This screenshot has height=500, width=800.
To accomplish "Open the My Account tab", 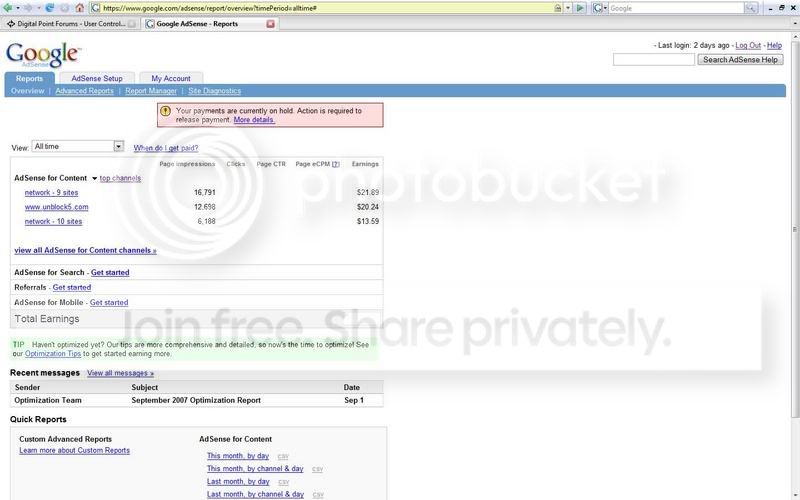I will (171, 79).
